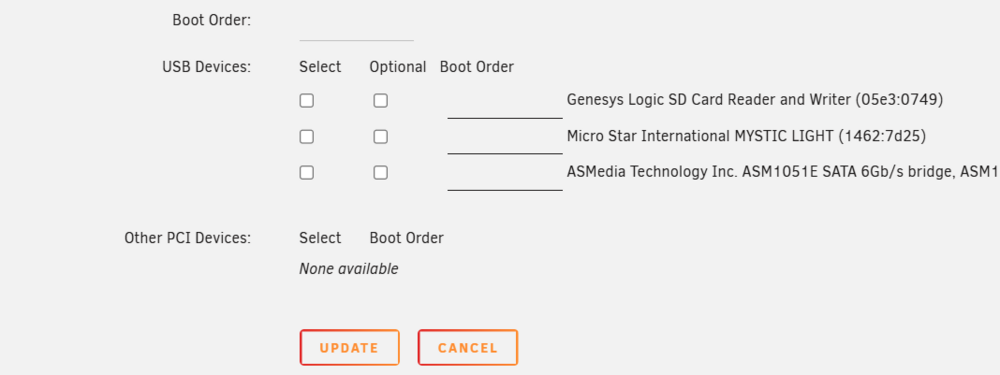Click the CANCEL button
The image size is (1000, 375).
point(468,348)
